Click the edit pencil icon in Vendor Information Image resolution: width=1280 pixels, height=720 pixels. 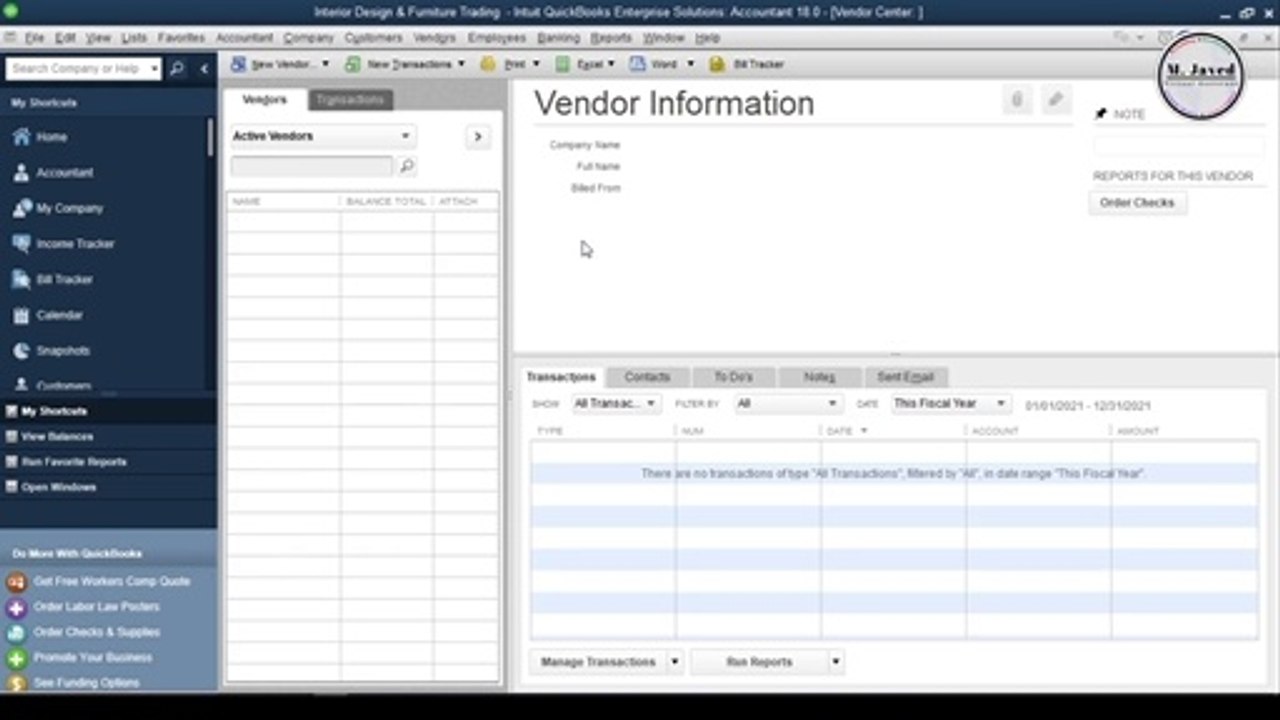pyautogui.click(x=1055, y=99)
